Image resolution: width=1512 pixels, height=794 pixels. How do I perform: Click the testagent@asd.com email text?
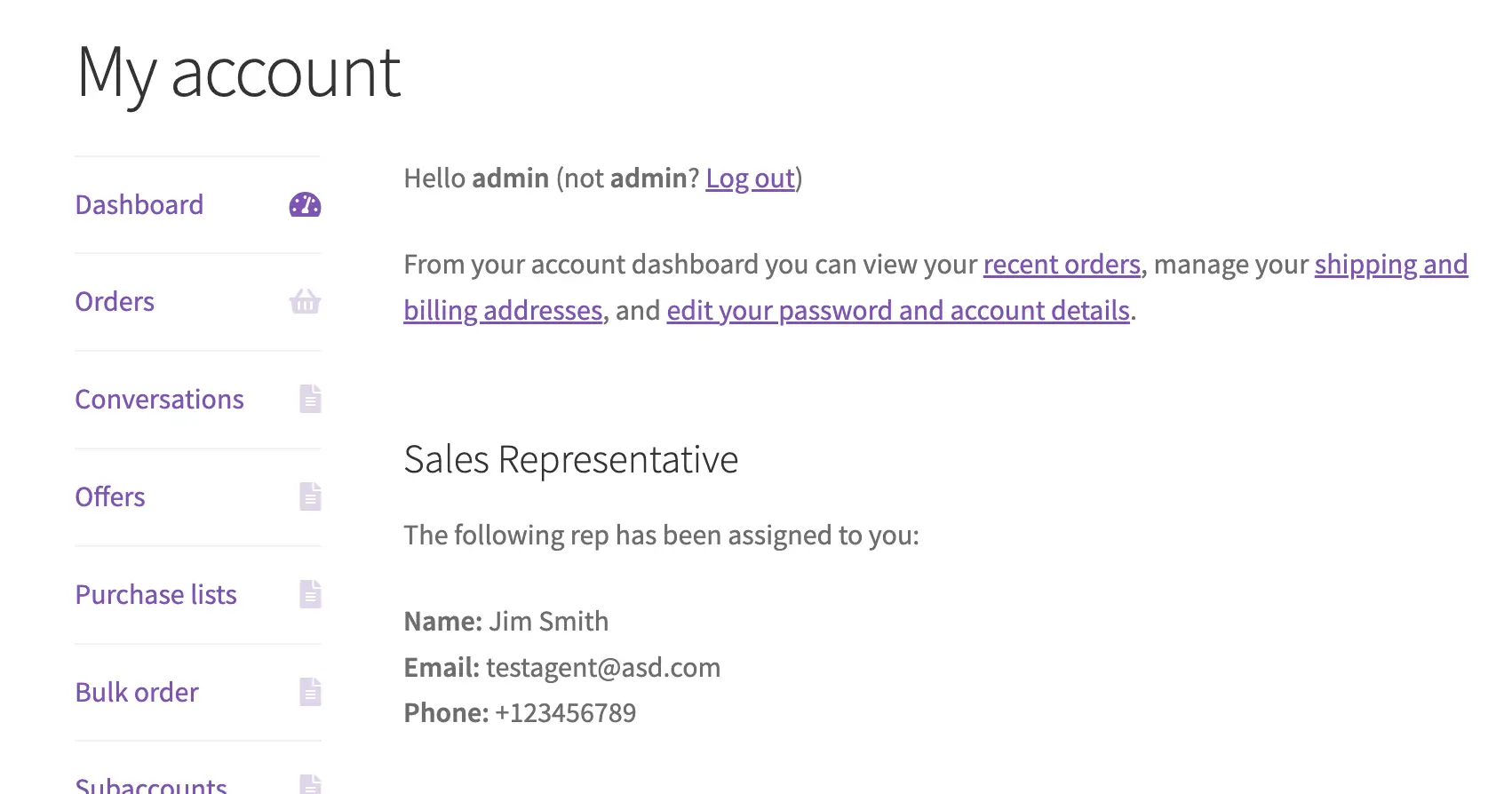(603, 667)
